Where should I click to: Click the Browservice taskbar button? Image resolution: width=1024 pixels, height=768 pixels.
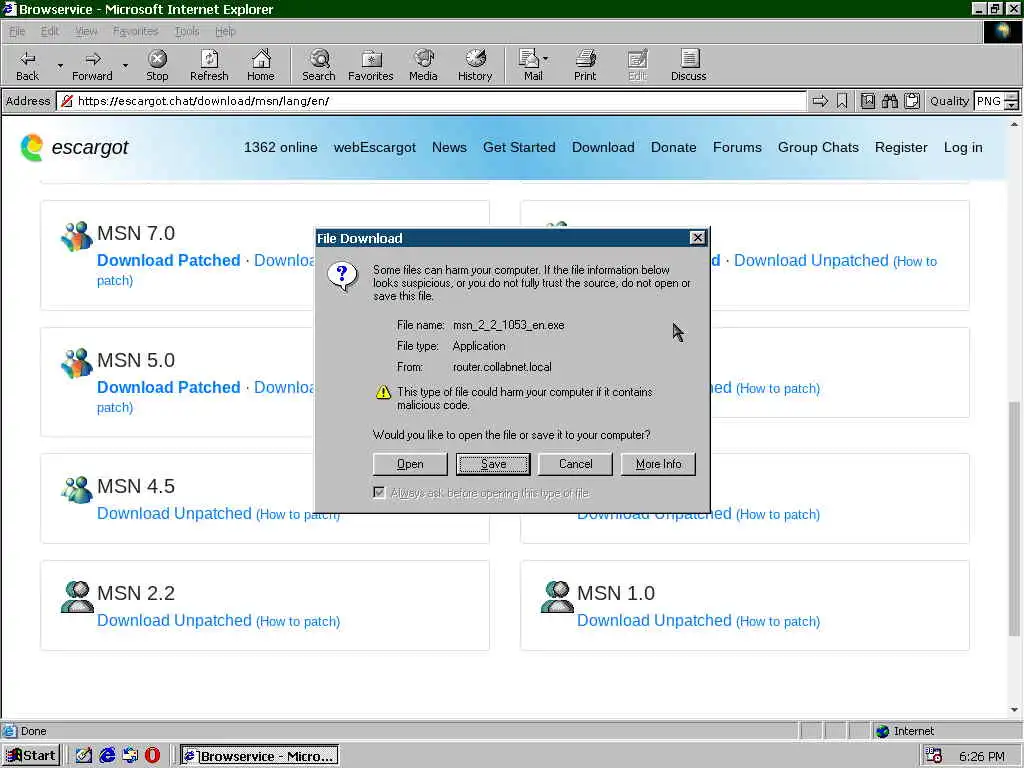click(x=259, y=756)
